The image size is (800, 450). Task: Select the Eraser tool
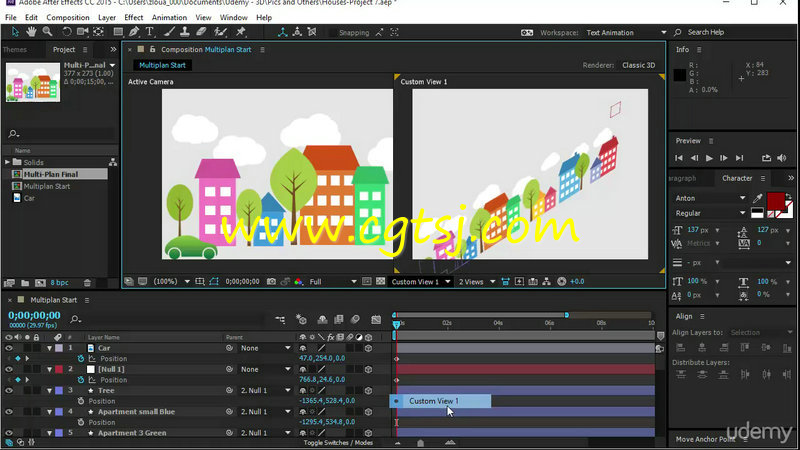201,32
